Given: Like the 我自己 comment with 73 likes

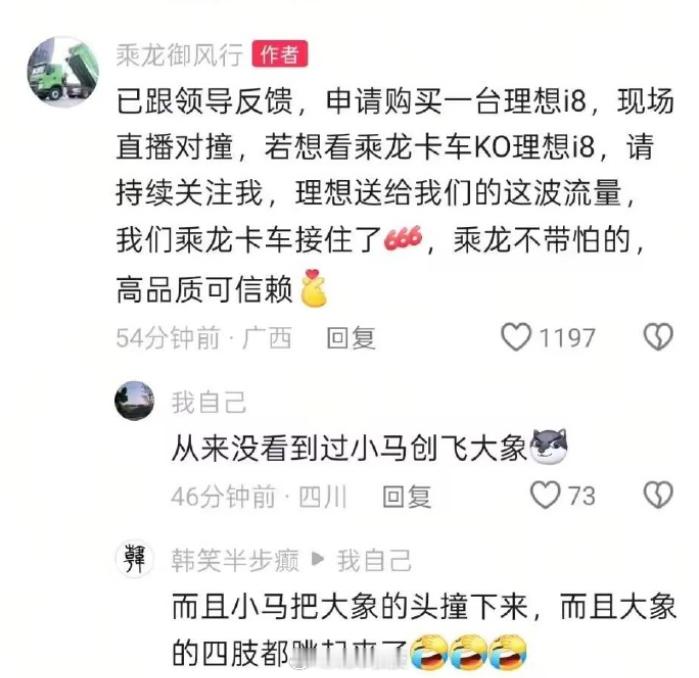Looking at the screenshot, I should point(545,495).
